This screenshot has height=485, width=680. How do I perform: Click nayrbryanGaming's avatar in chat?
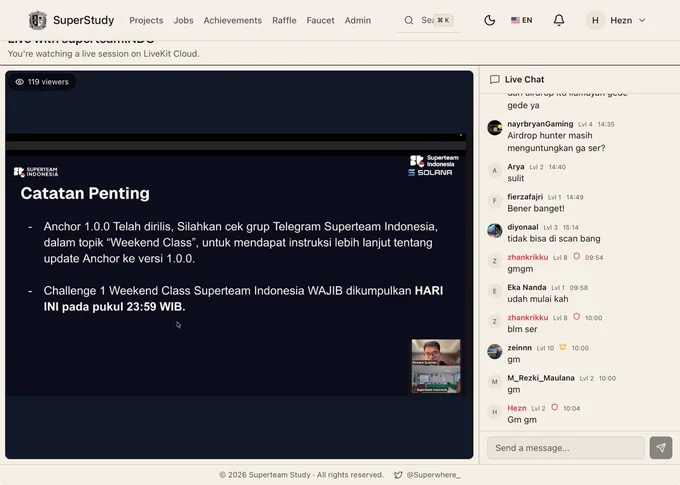coord(494,128)
